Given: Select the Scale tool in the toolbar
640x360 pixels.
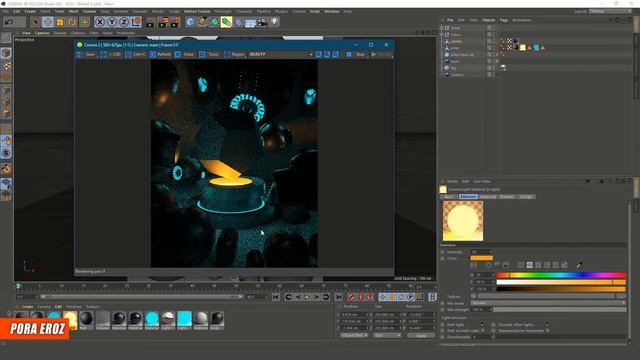Looking at the screenshot, I should (x=60, y=22).
